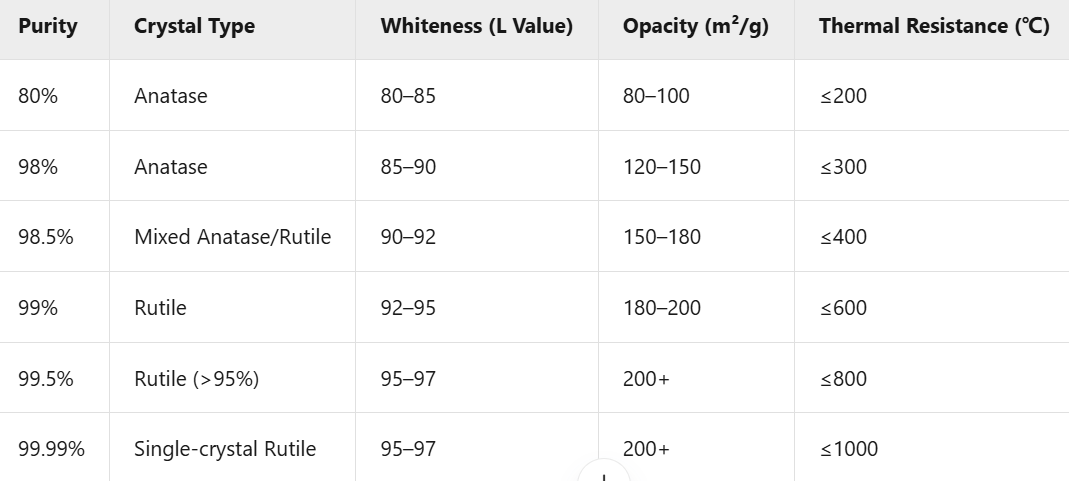
Task: Select the 80–100 opacity cell
Action: coord(656,96)
